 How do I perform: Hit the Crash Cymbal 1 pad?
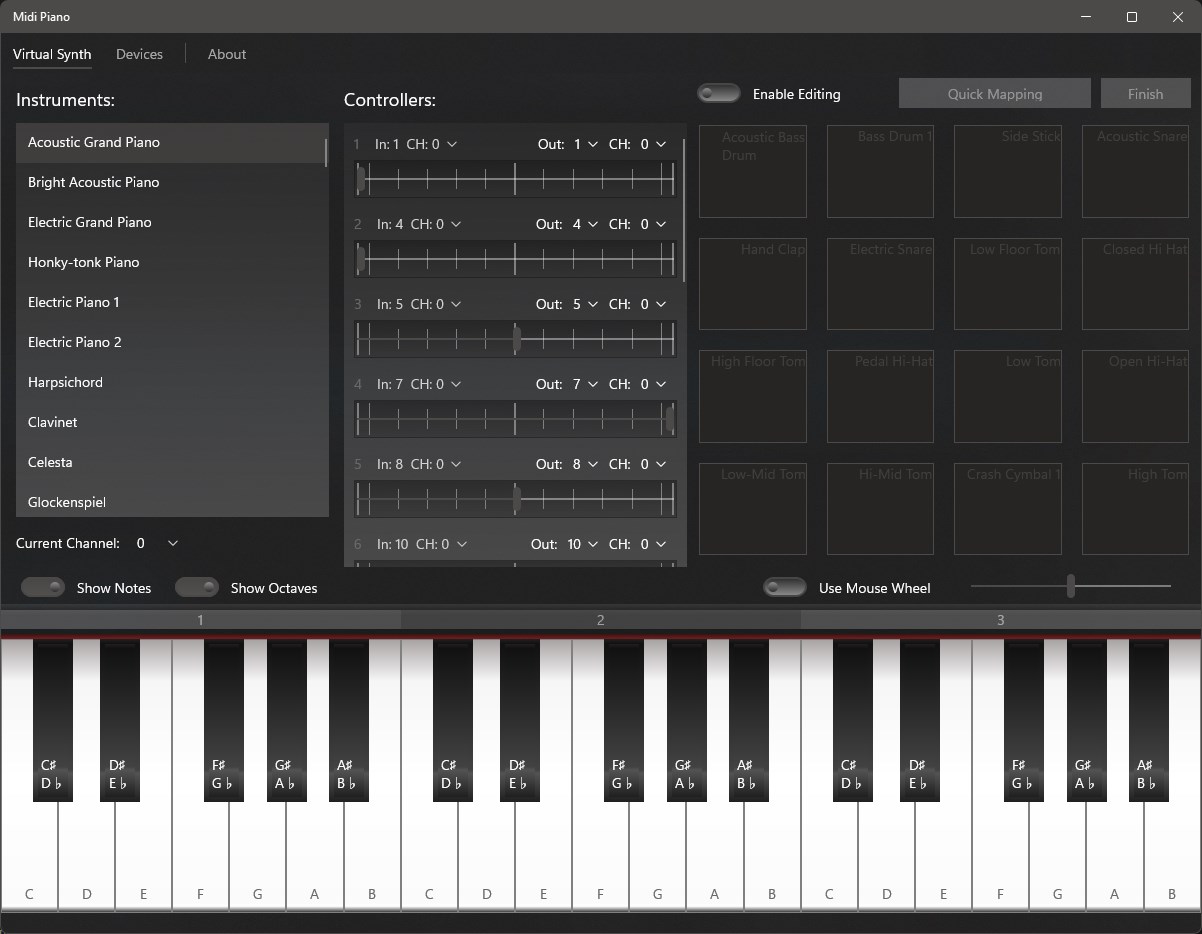(x=1008, y=509)
